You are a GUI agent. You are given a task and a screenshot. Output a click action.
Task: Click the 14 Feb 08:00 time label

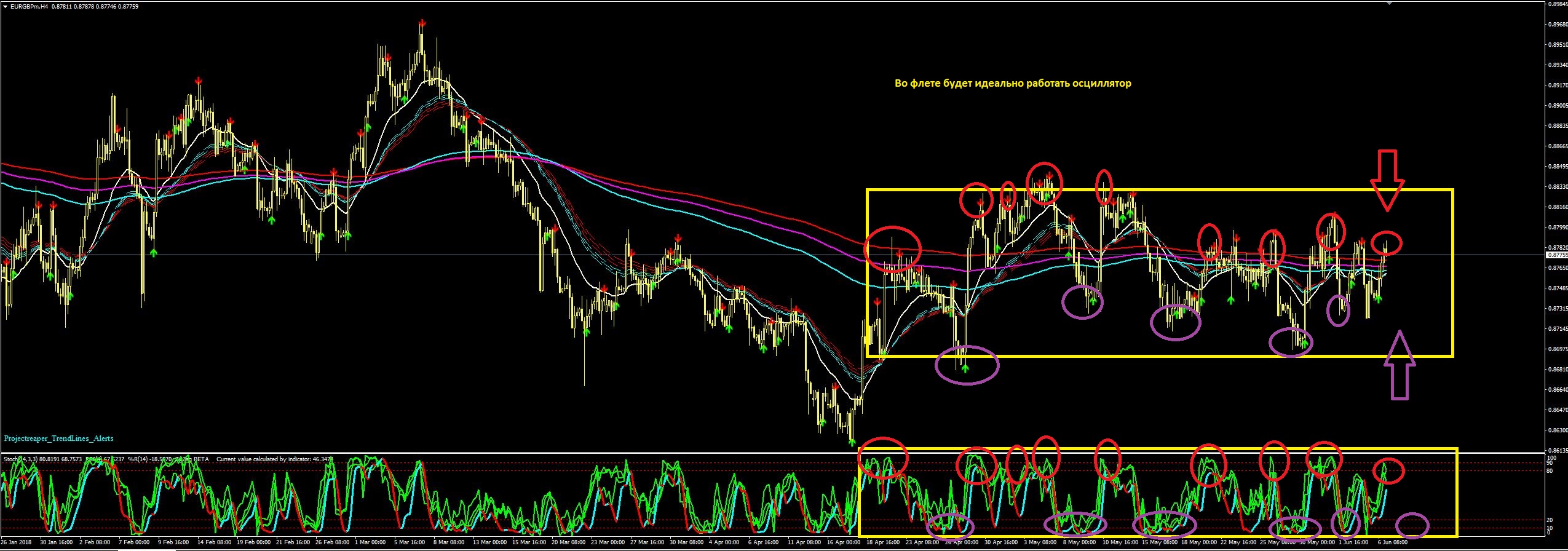pos(213,542)
